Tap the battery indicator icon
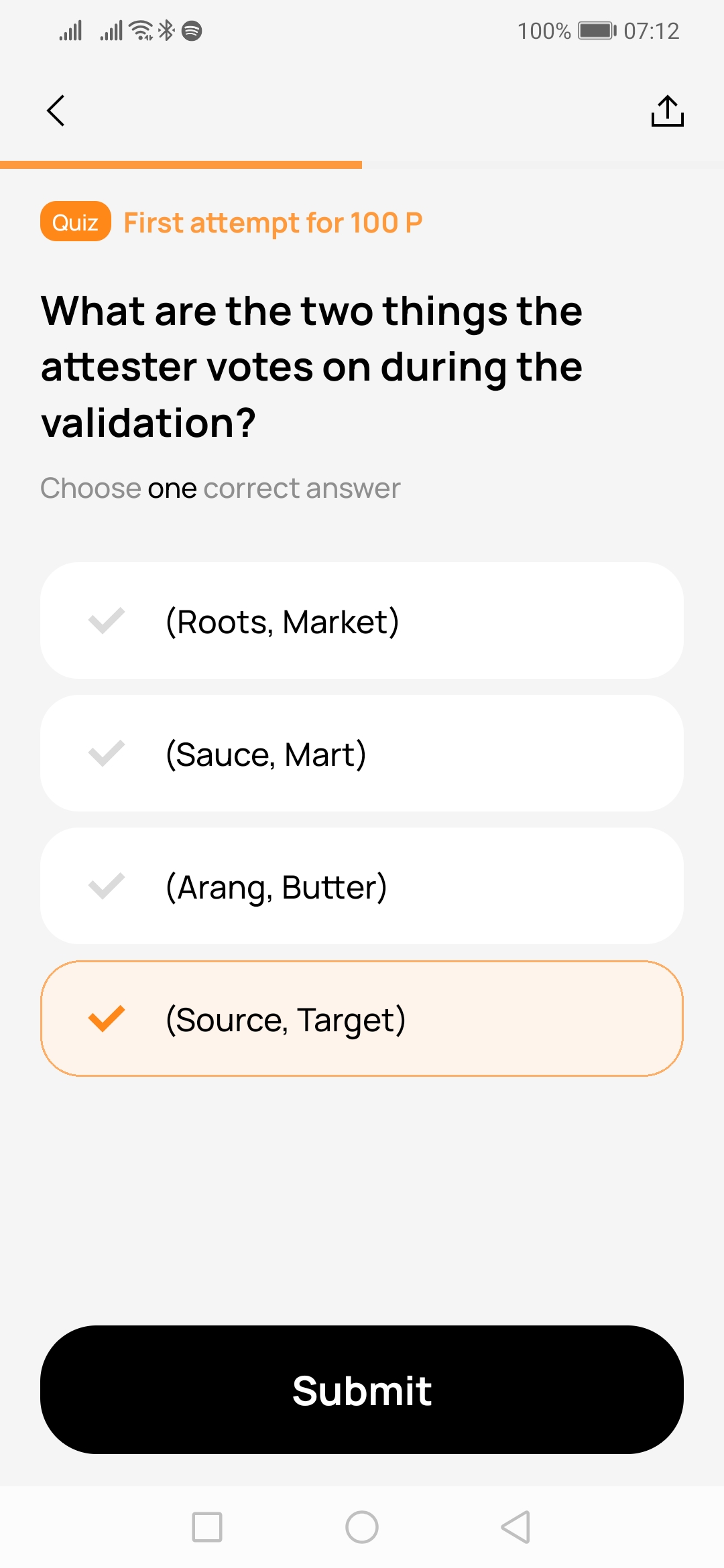Image resolution: width=724 pixels, height=1568 pixels. [597, 31]
